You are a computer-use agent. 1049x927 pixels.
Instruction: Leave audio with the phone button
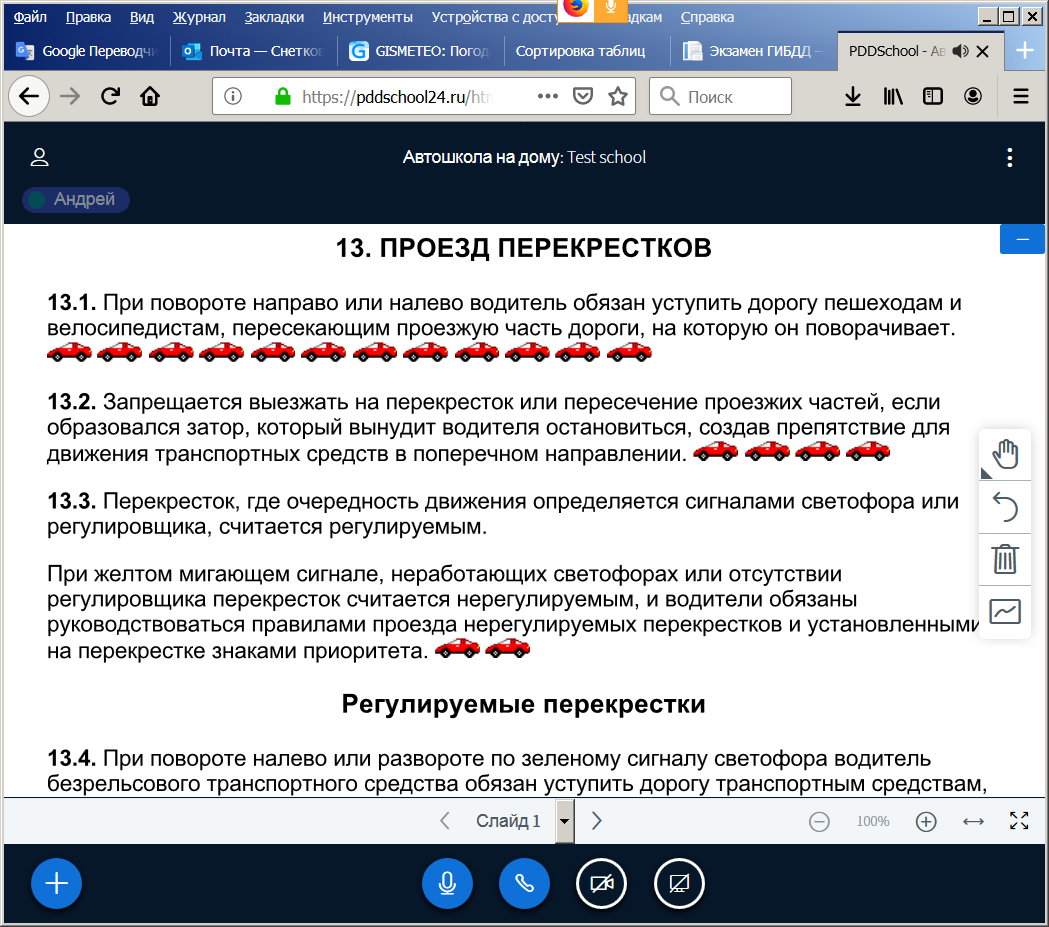click(524, 884)
